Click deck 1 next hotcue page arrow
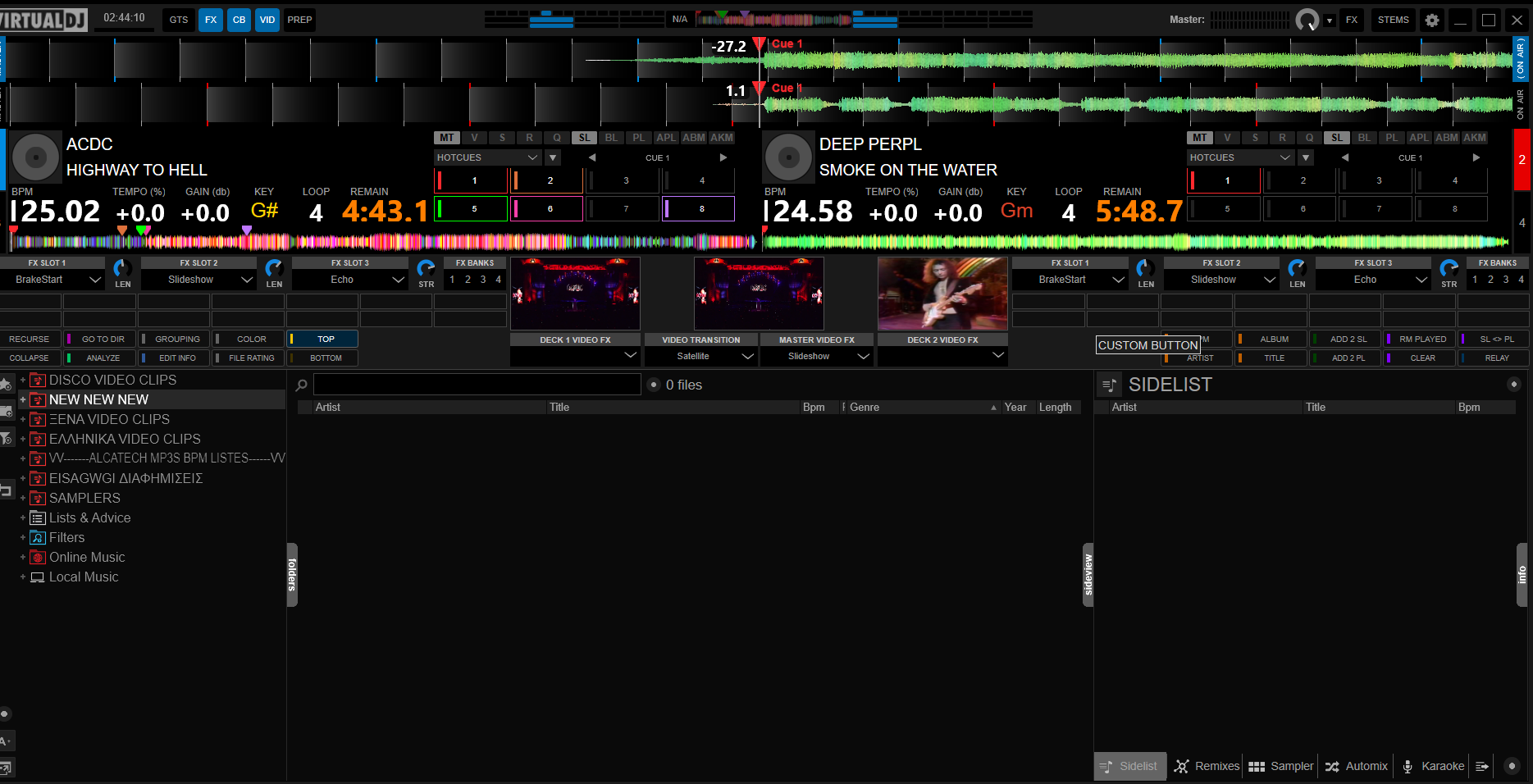1533x784 pixels. [723, 157]
